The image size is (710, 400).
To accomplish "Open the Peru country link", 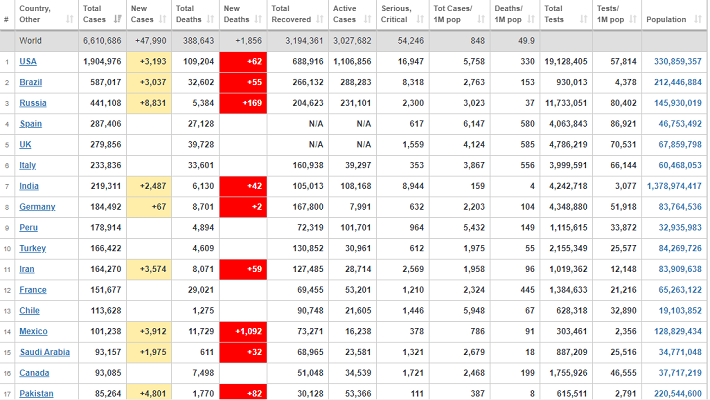I will point(28,227).
